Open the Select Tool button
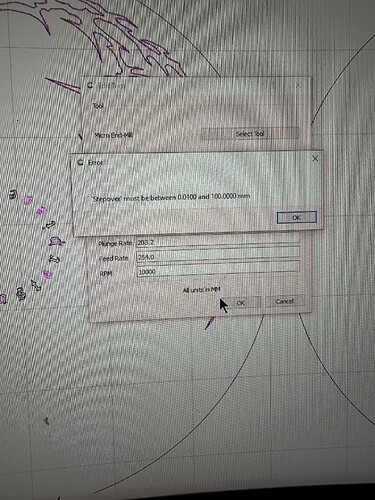The height and width of the screenshot is (500, 375). pos(249,134)
